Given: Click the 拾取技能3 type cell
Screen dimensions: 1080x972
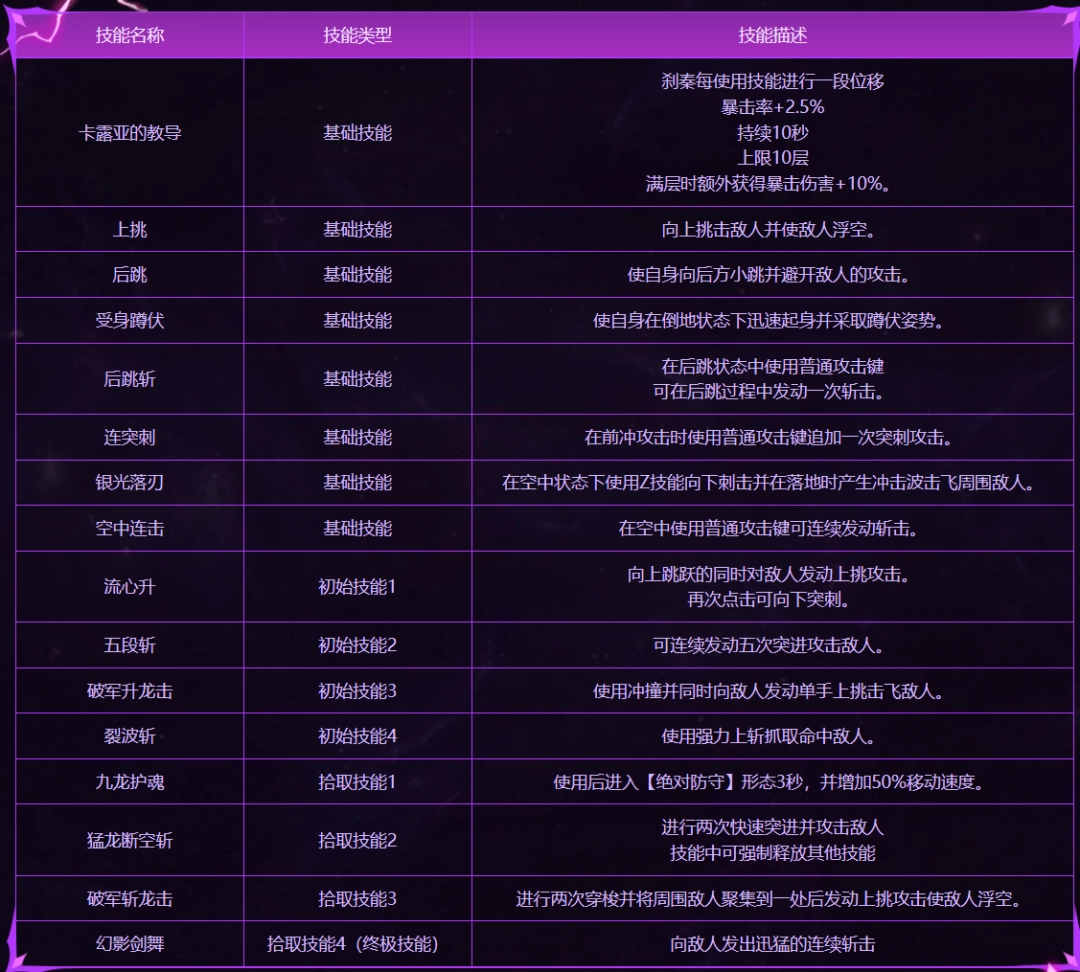Looking at the screenshot, I should click(357, 899).
